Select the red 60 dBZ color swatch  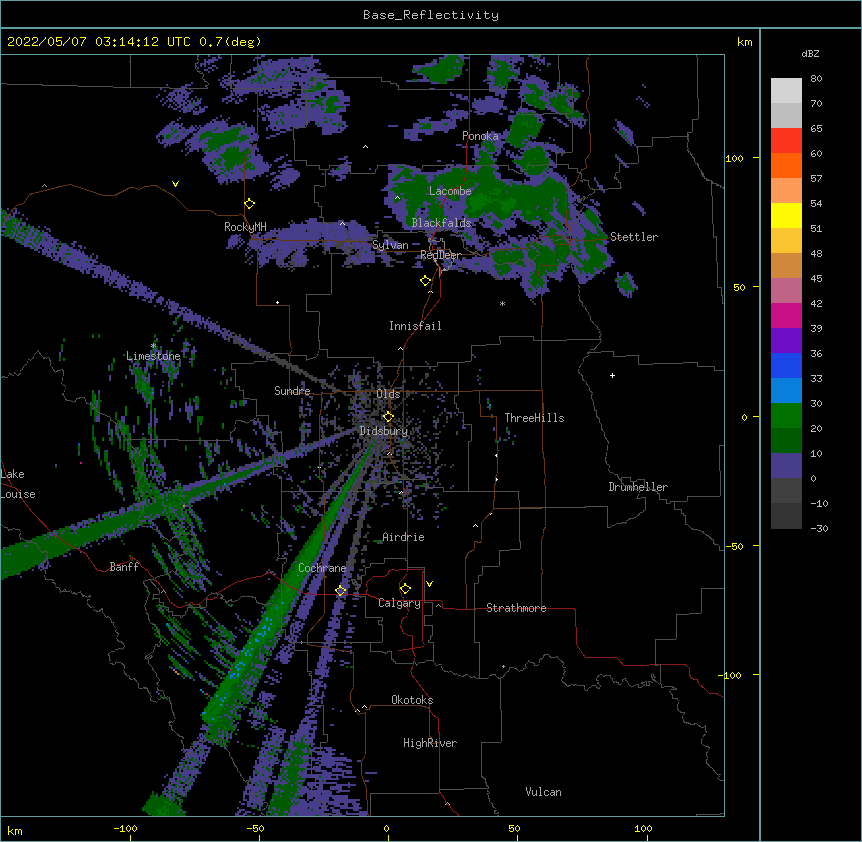(x=786, y=141)
